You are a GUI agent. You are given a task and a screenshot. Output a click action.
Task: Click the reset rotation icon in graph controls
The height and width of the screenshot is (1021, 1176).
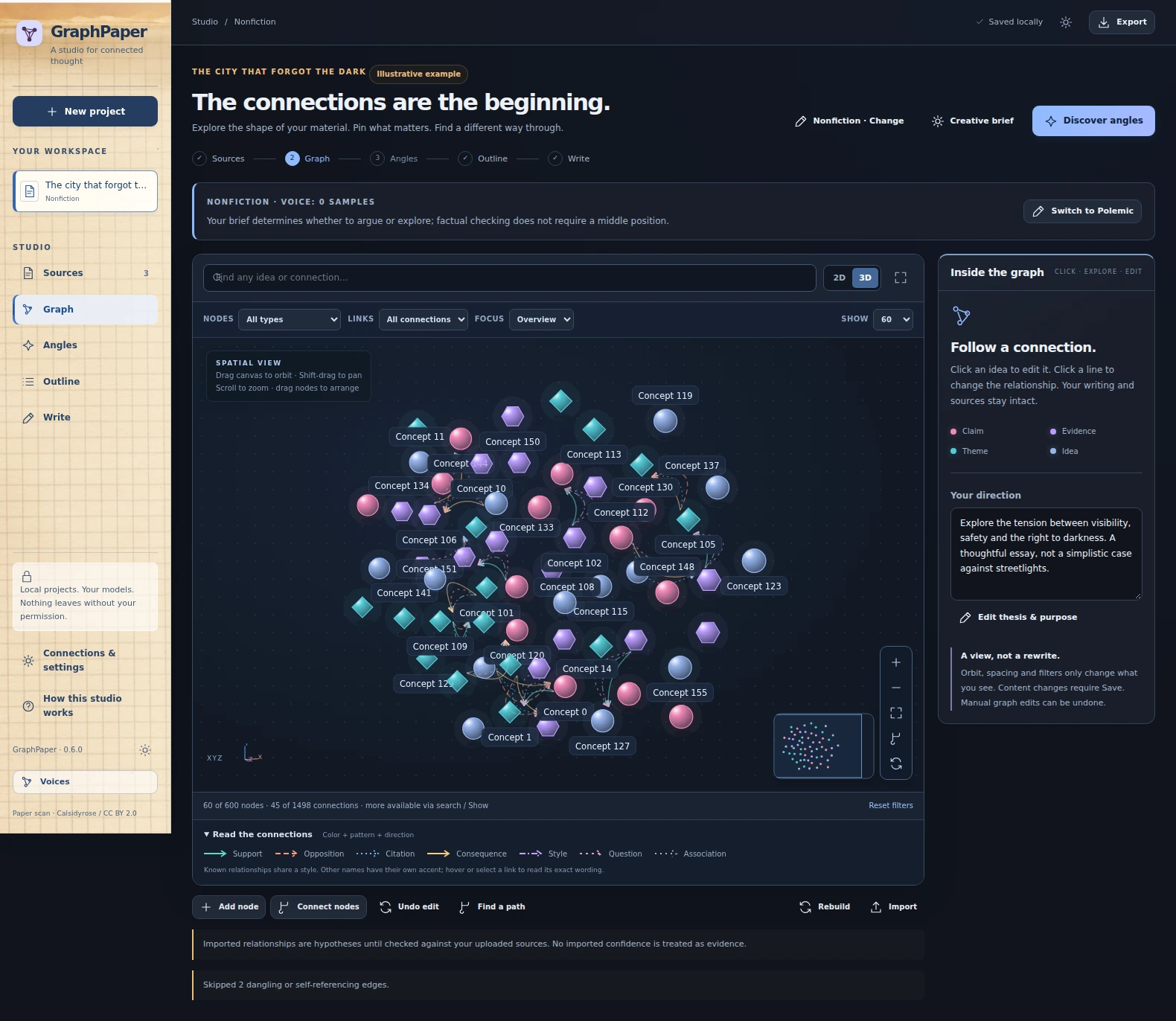(896, 764)
